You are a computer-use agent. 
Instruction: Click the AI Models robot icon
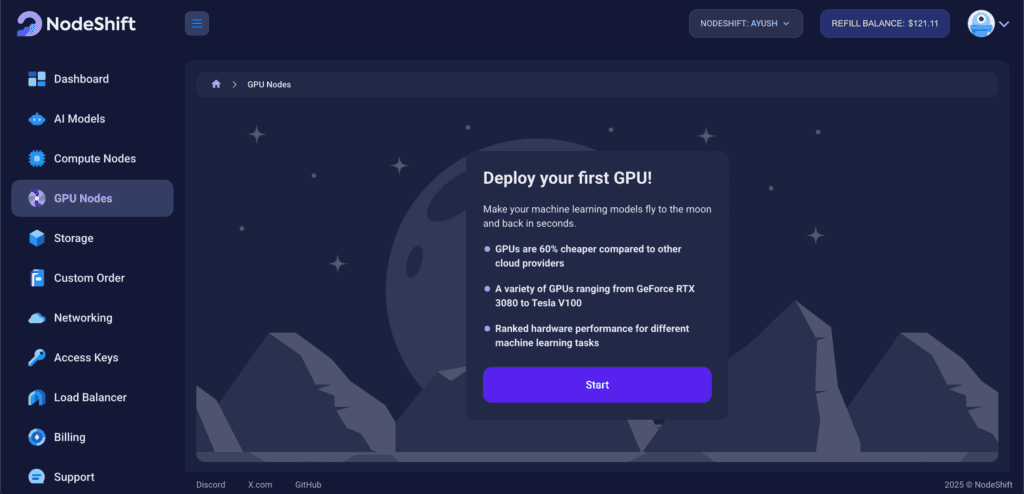click(37, 119)
